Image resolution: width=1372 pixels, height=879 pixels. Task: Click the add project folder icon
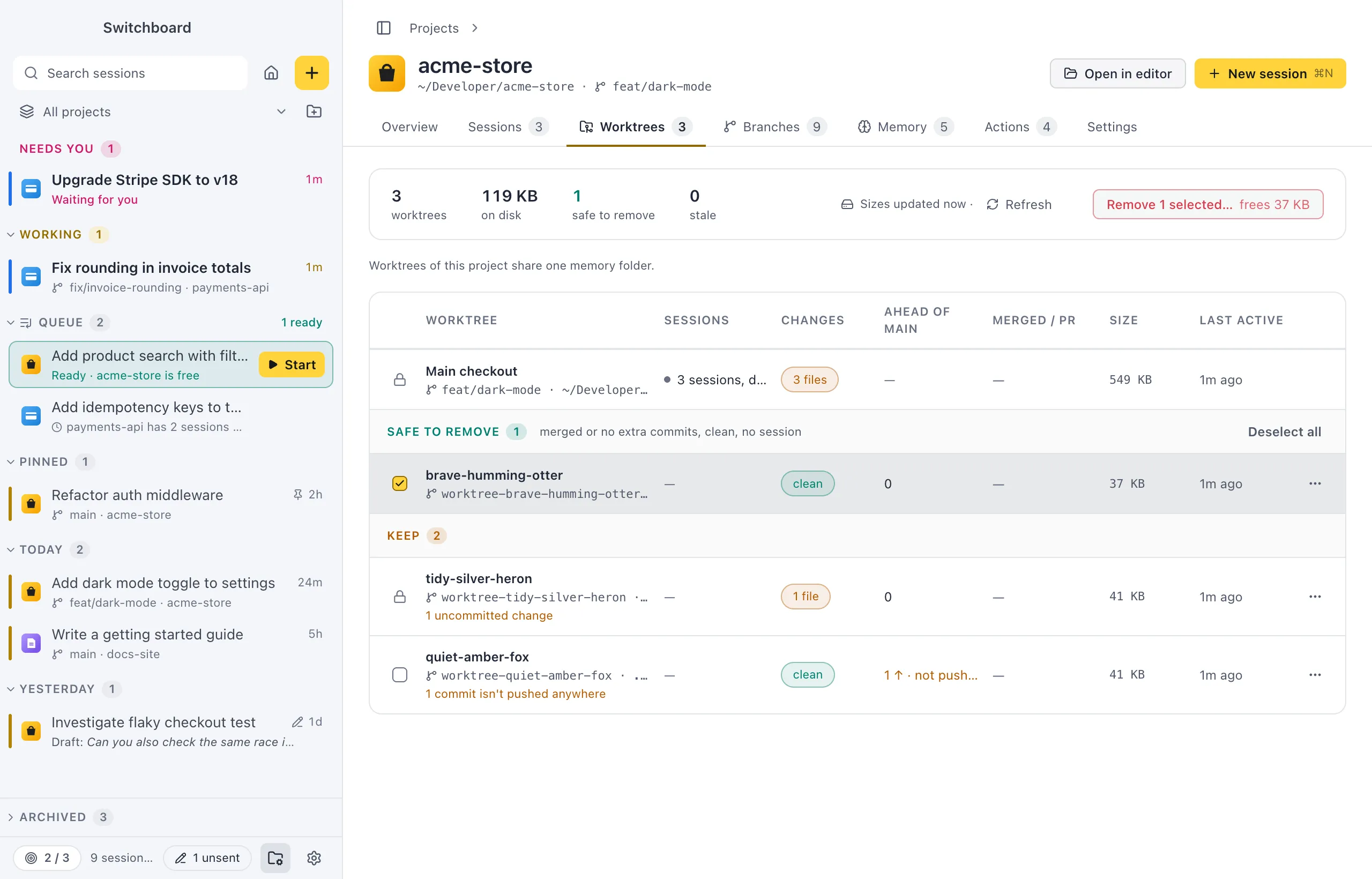click(x=314, y=111)
